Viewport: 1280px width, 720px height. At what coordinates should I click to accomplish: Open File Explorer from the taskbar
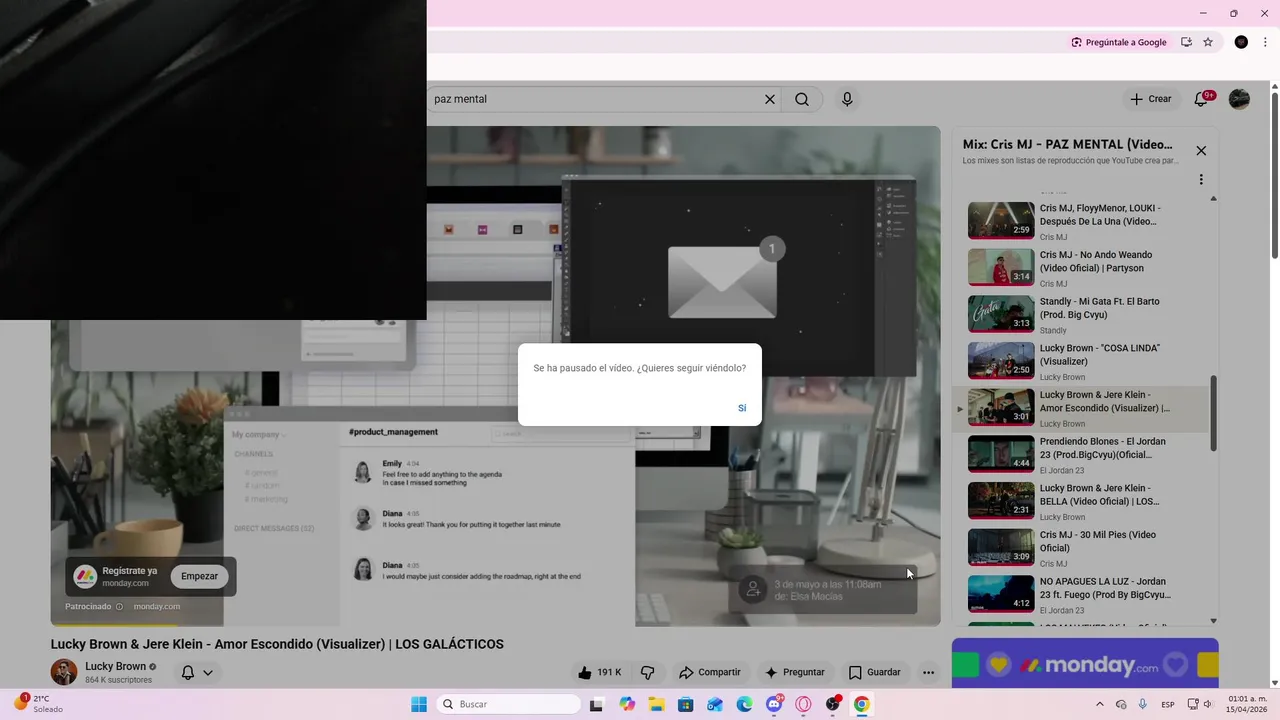pos(656,704)
